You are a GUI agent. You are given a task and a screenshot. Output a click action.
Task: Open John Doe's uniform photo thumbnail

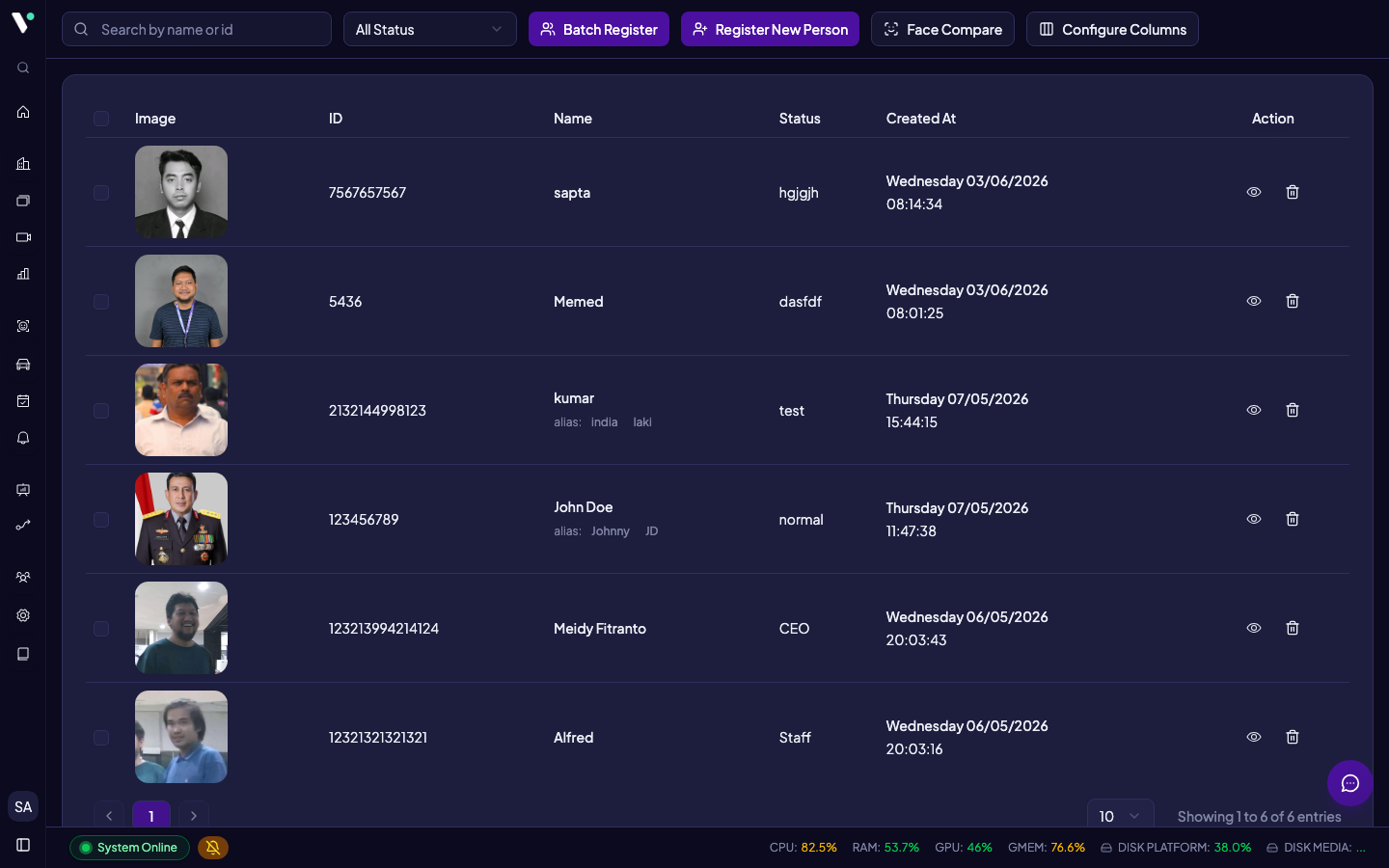(x=181, y=519)
